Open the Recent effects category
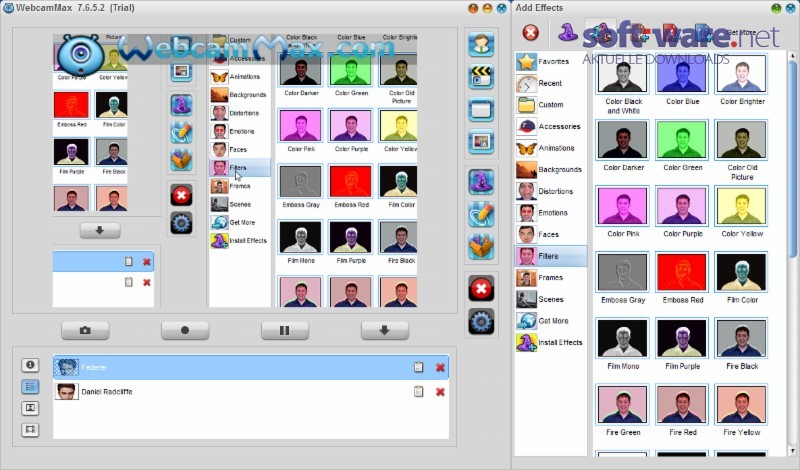 pyautogui.click(x=551, y=83)
